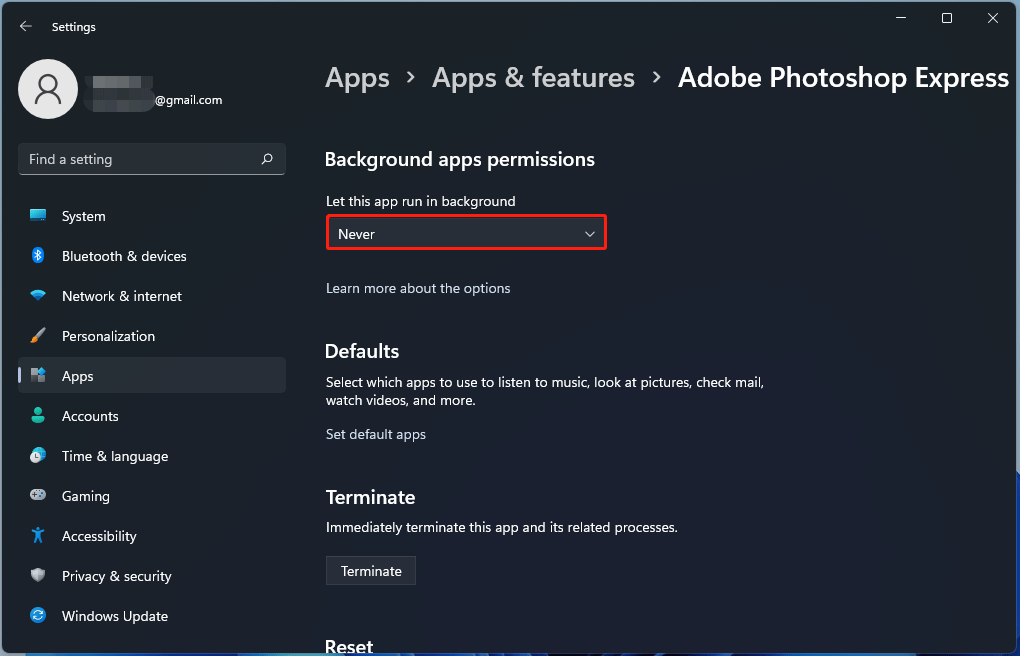Screen dimensions: 1020x656
Task: Click the user profile avatar
Action: click(48, 89)
